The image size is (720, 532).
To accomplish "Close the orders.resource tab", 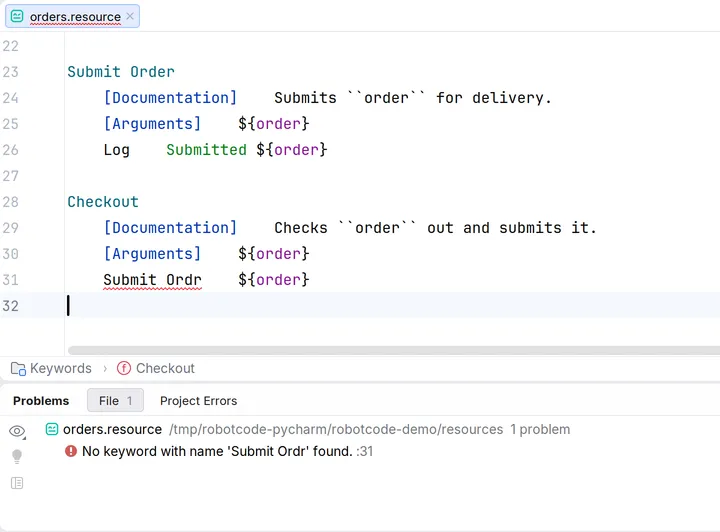I will [x=130, y=16].
